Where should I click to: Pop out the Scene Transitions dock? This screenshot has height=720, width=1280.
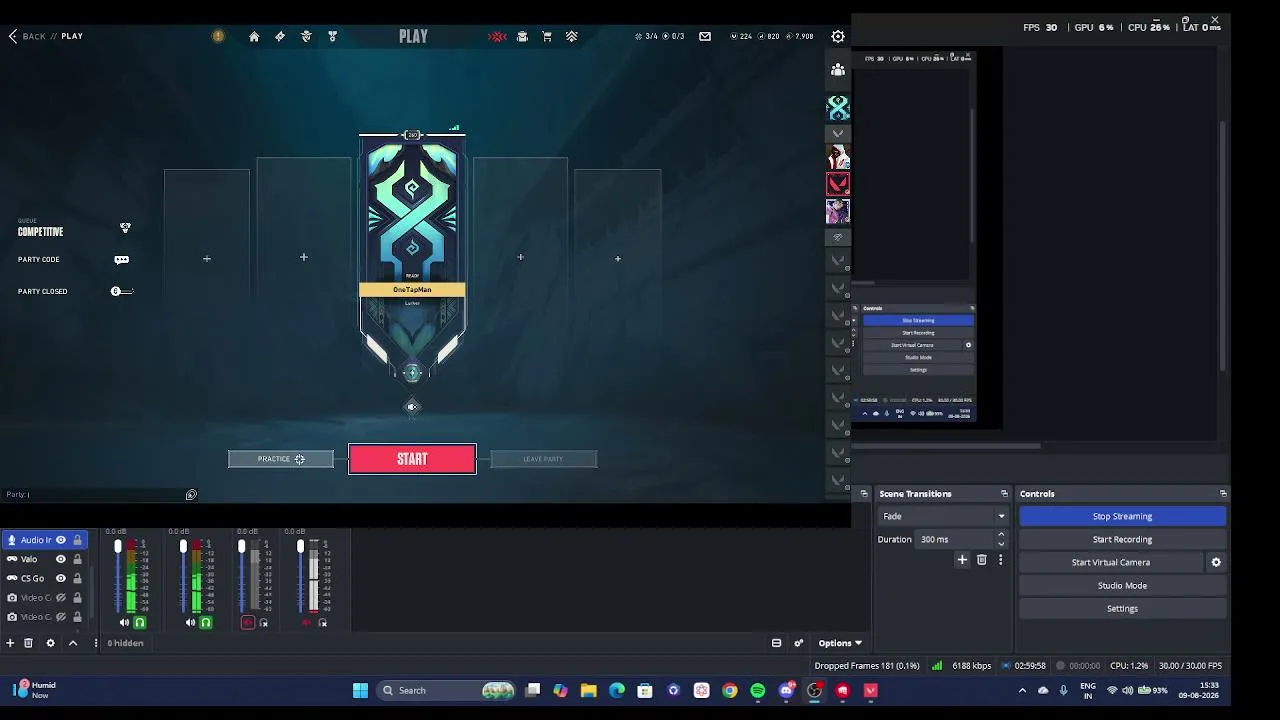point(1004,494)
